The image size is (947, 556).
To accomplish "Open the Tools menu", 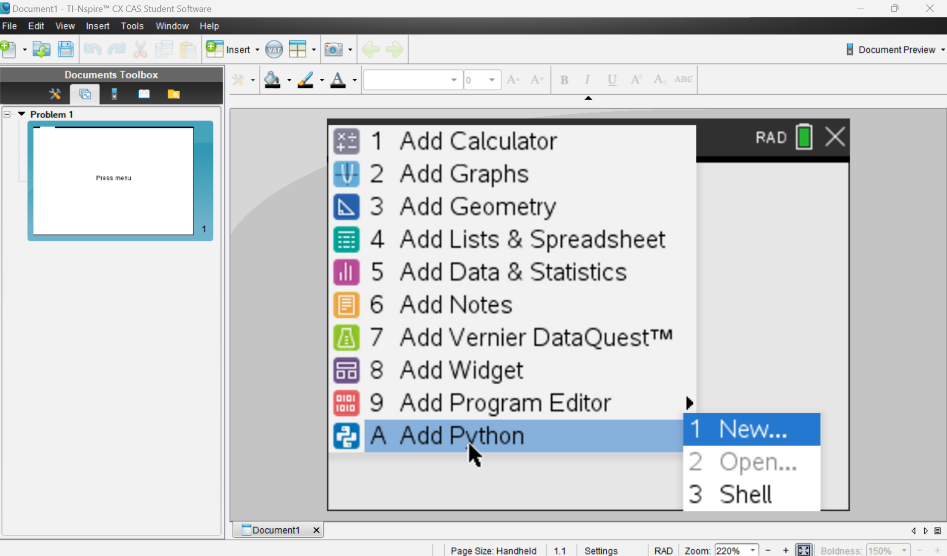I will (132, 26).
